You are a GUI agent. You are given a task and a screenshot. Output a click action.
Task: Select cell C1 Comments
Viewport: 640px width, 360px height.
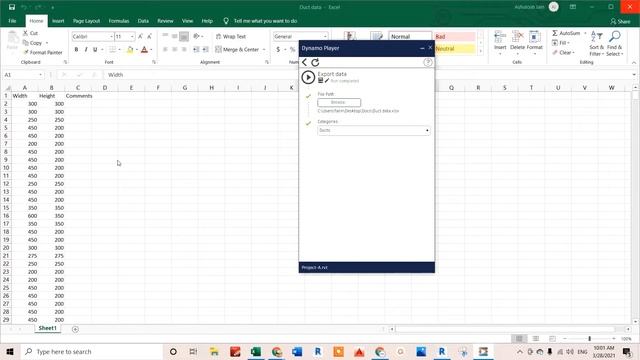pos(78,96)
